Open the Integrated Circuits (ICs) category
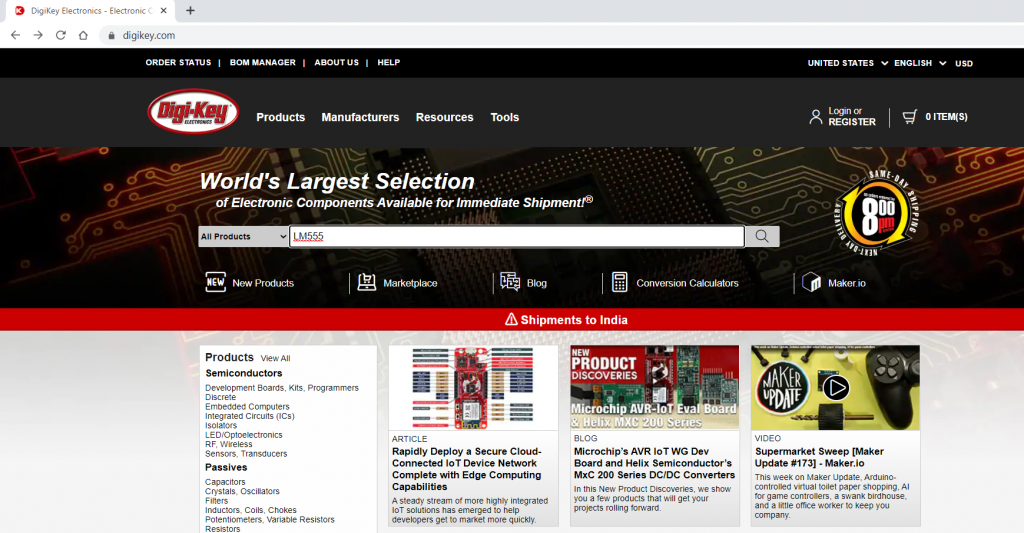Screen dimensions: 1024x533 pyautogui.click(x=249, y=416)
